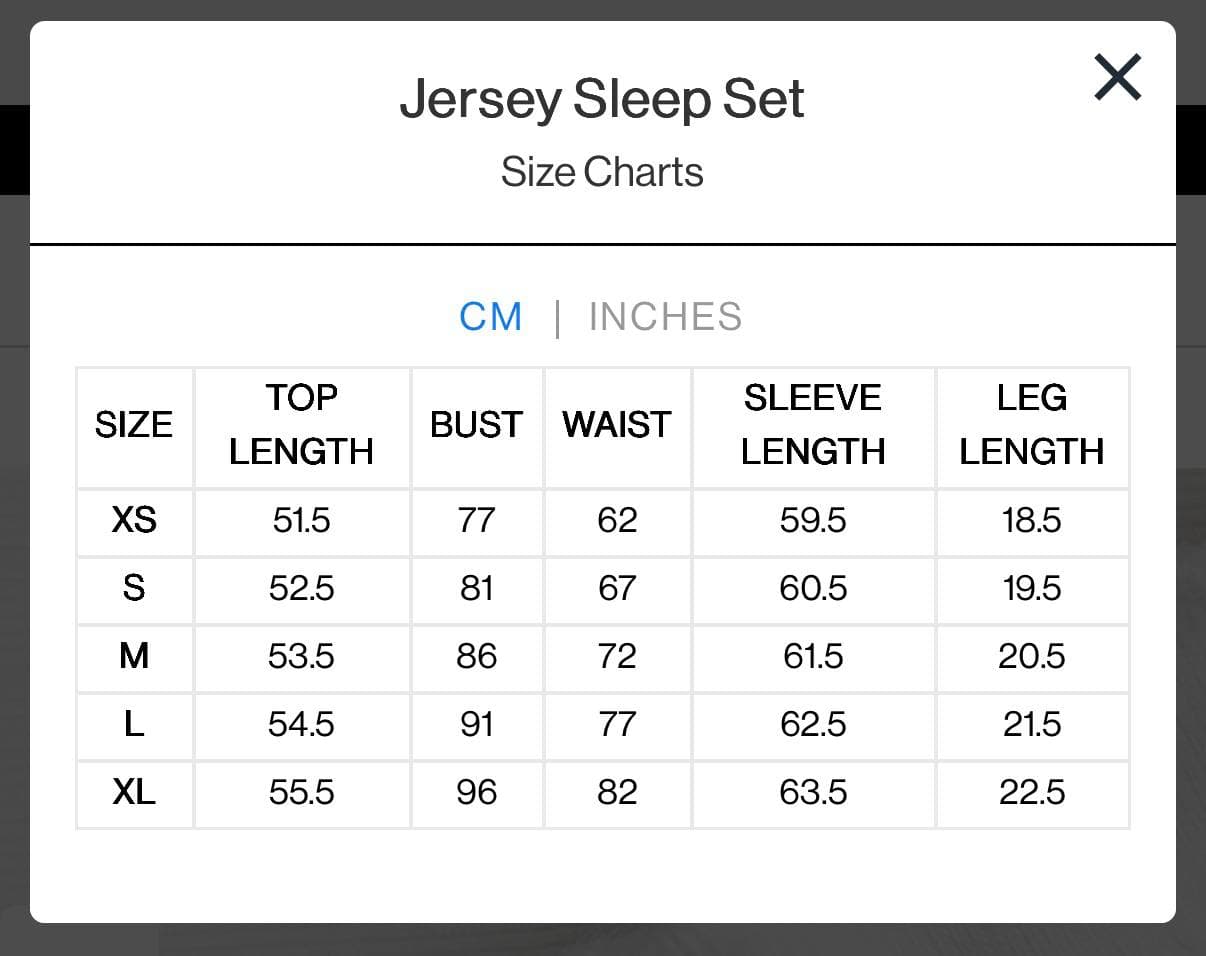Select the XS size row label
Viewport: 1206px width, 956px height.
click(134, 520)
